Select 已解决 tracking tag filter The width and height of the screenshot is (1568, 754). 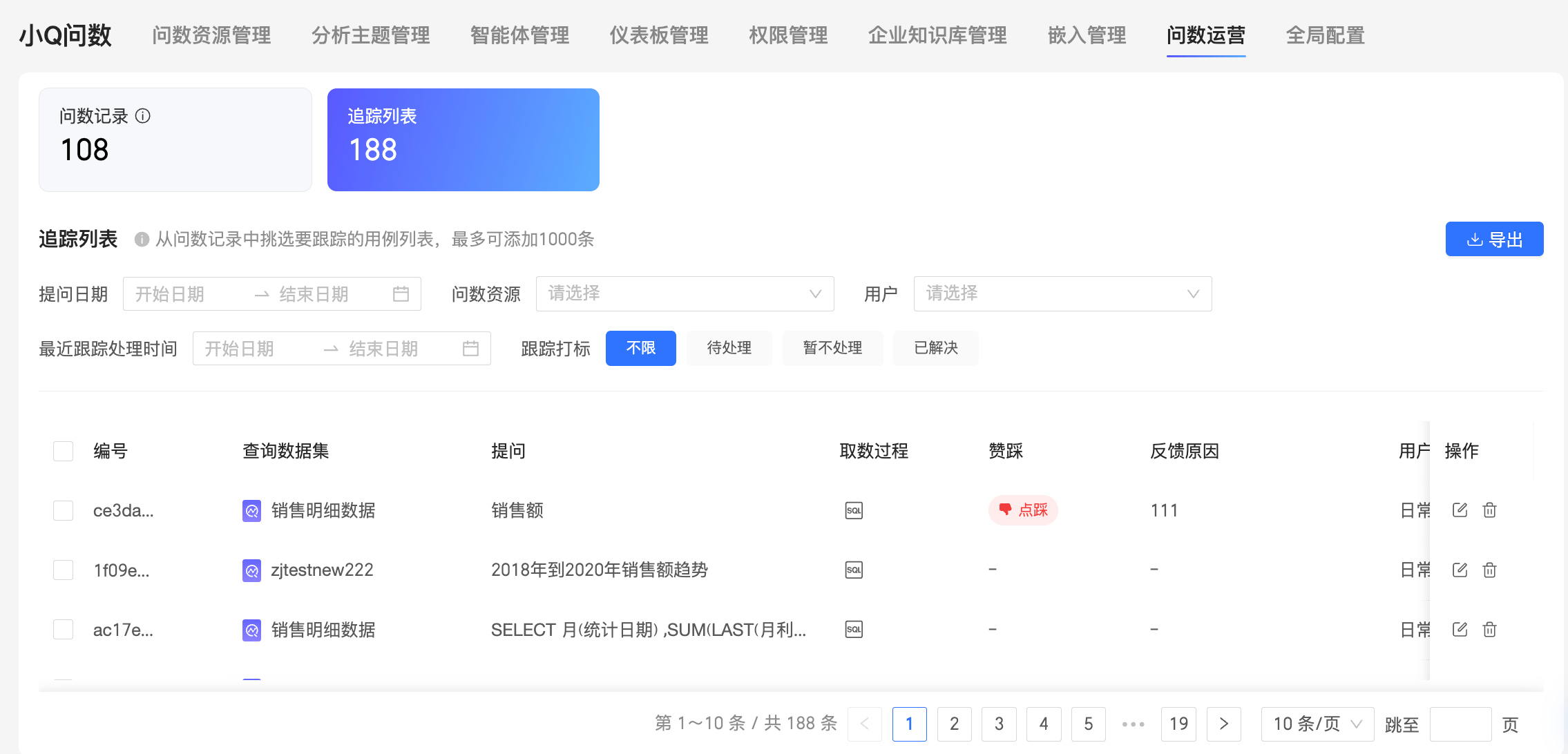(x=936, y=348)
